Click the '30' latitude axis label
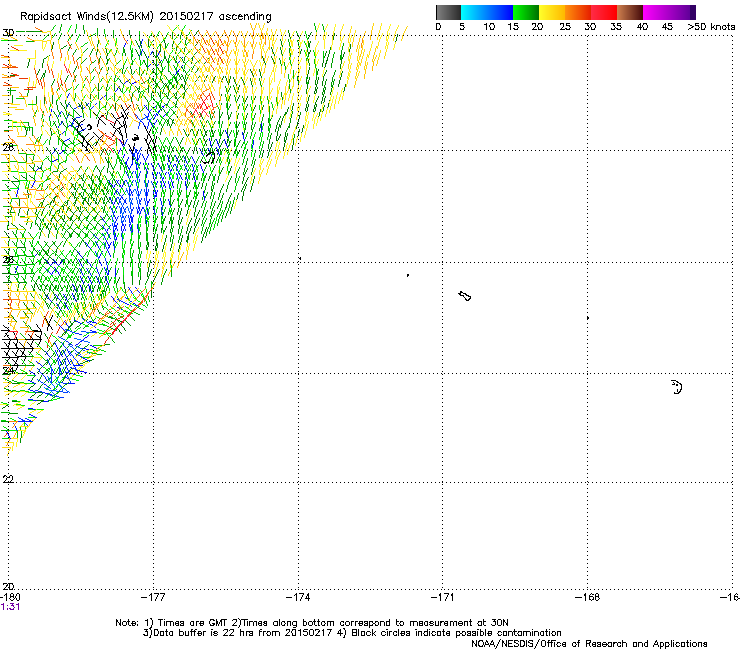This screenshot has width=740, height=650. click(8, 33)
